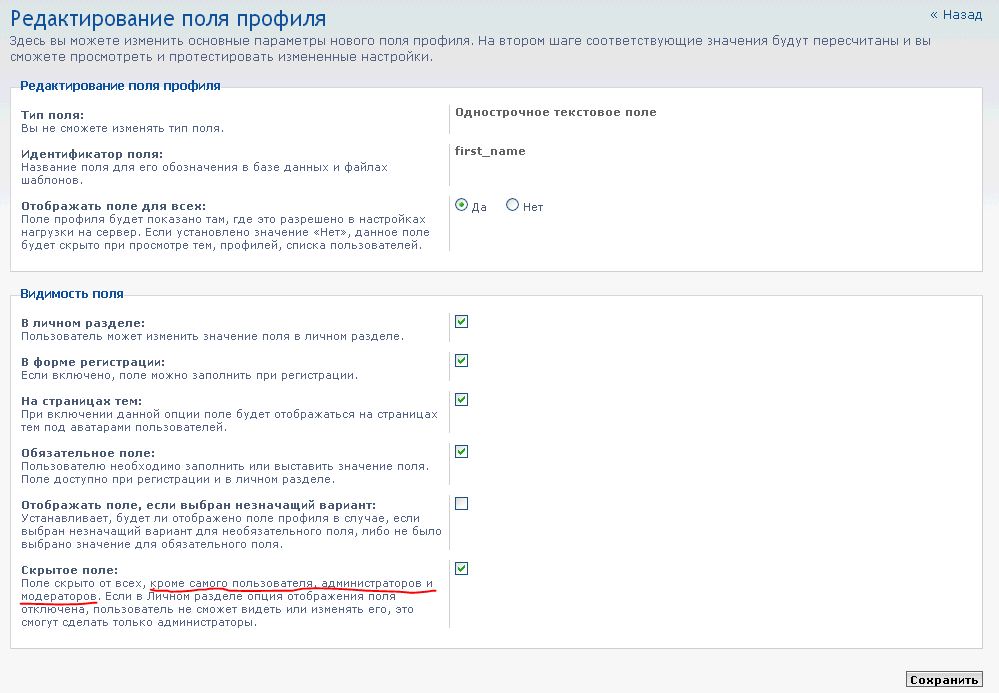This screenshot has height=693, width=999.
Task: Uncheck the «В личном разделе» checkbox
Action: pos(461,322)
